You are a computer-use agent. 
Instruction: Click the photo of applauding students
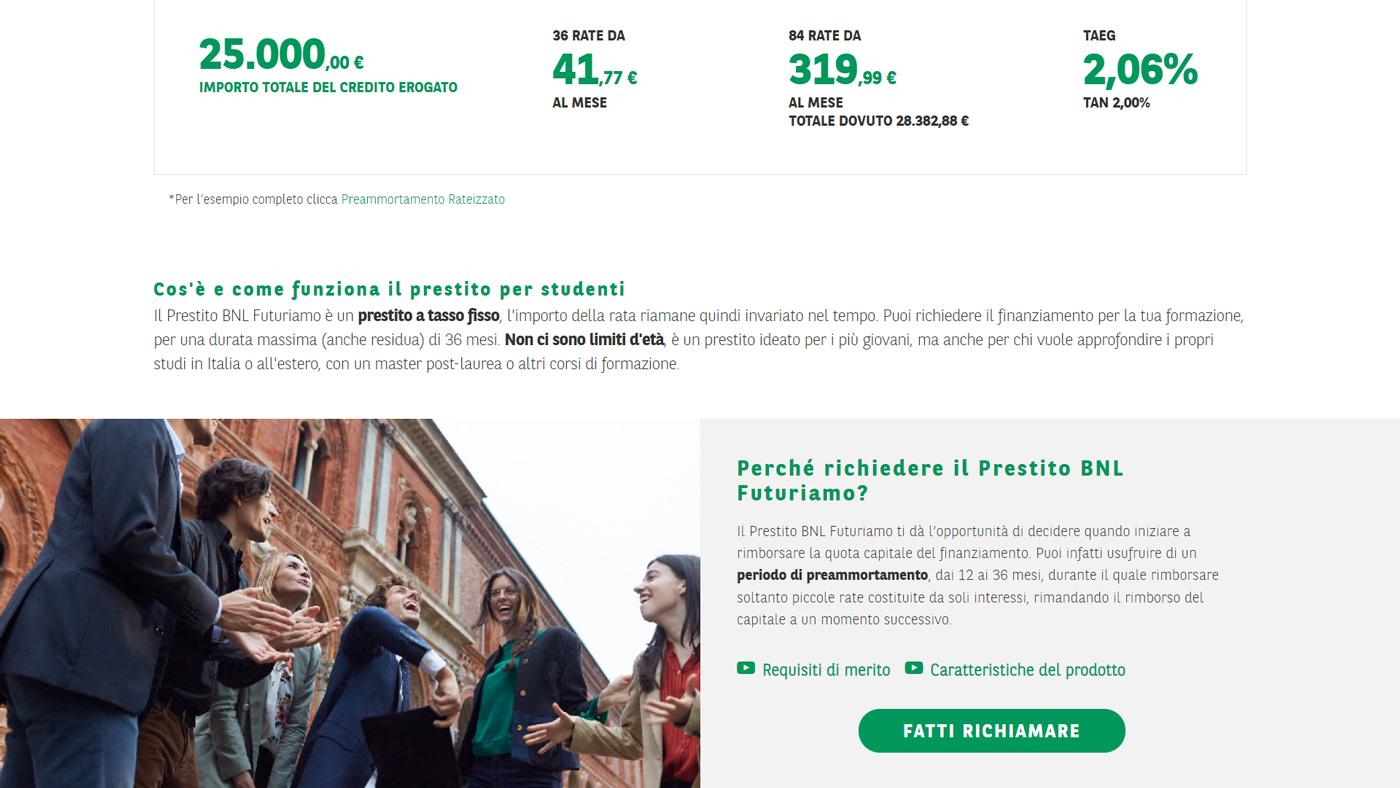pos(350,603)
